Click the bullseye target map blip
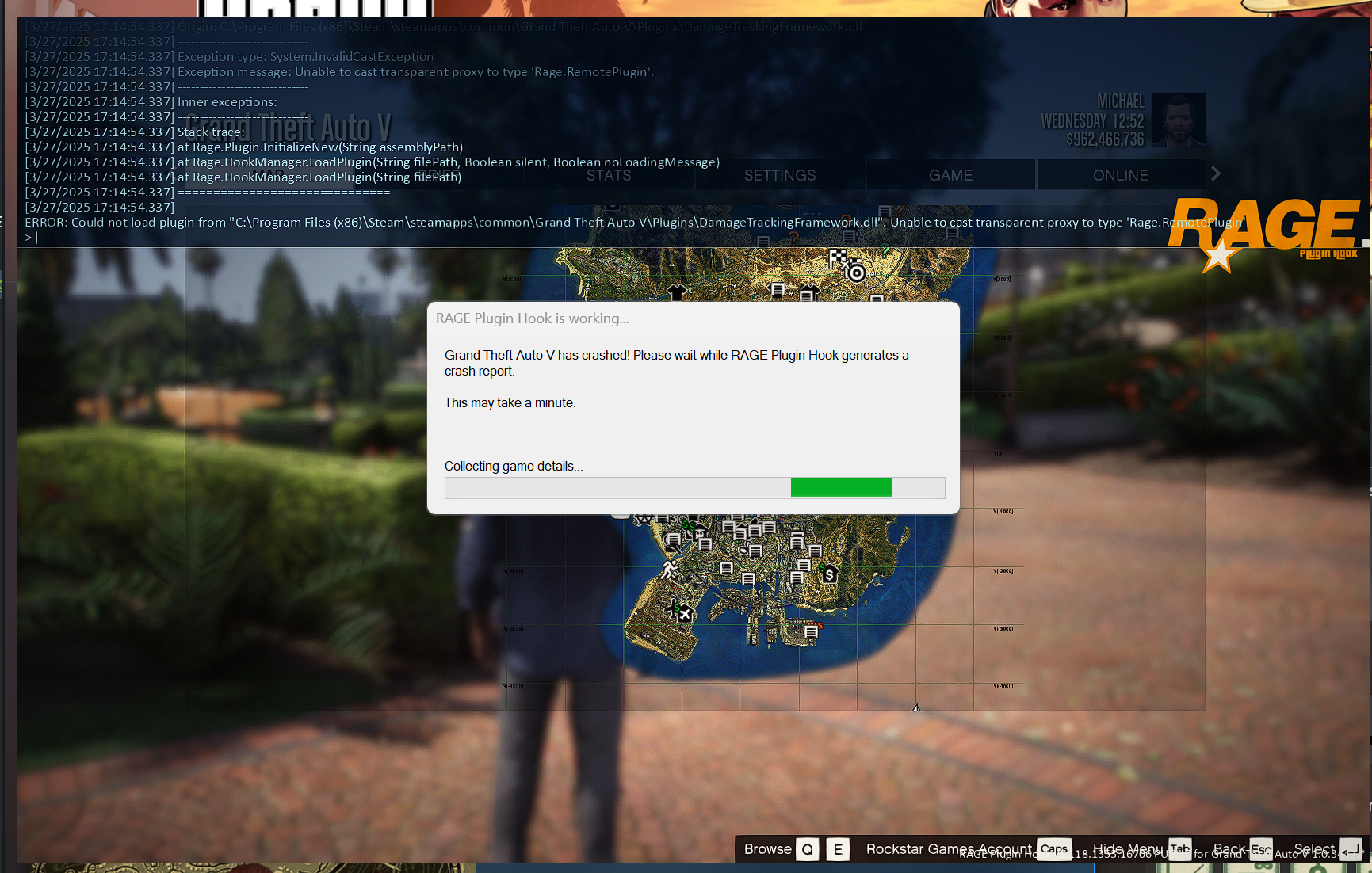Viewport: 1372px width, 873px height. point(856,273)
